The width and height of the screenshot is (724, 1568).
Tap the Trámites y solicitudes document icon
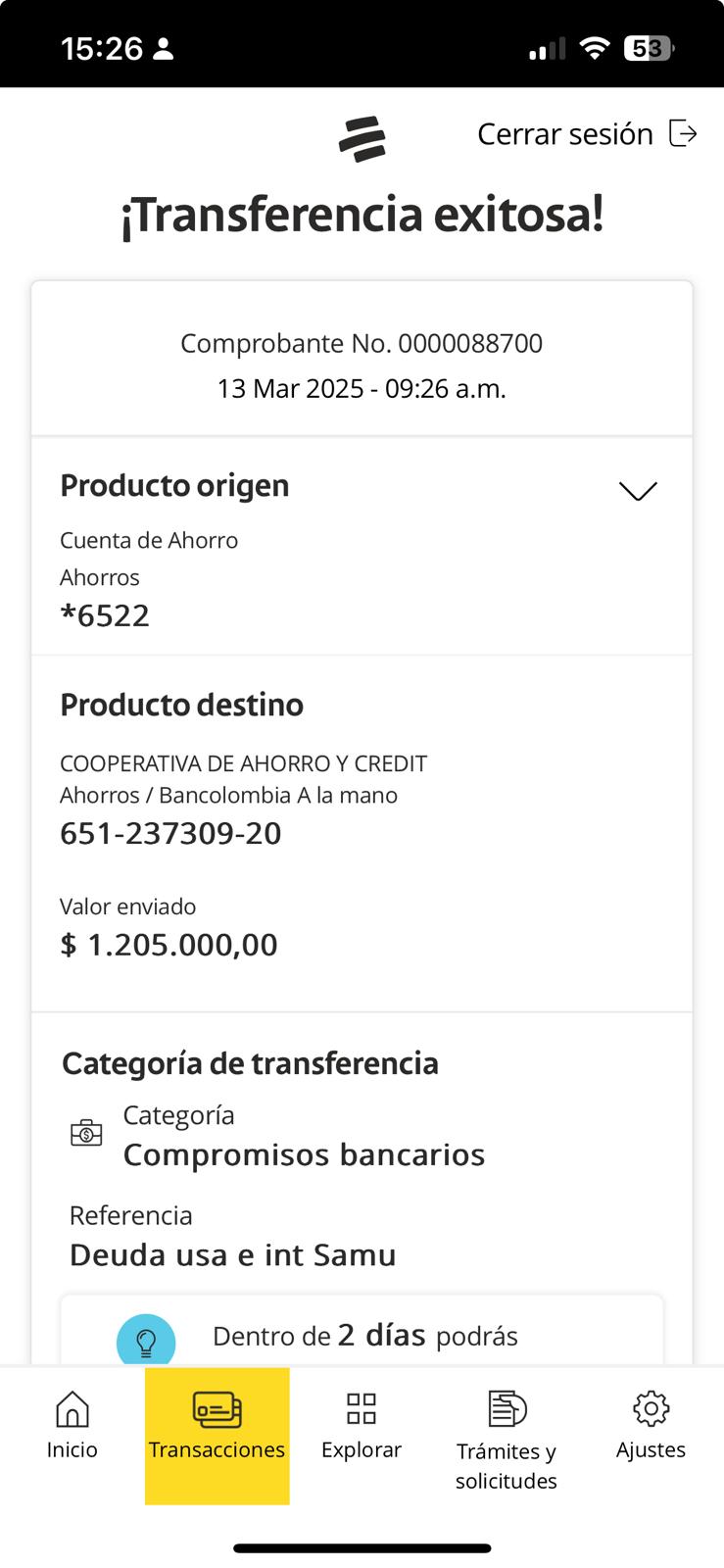507,1409
